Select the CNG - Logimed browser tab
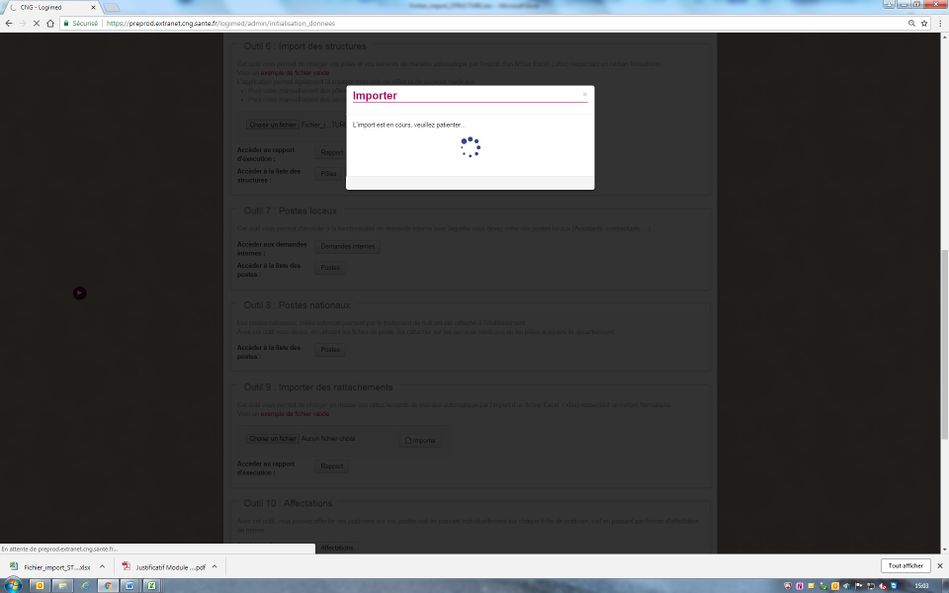This screenshot has height=593, width=949. 50,8
